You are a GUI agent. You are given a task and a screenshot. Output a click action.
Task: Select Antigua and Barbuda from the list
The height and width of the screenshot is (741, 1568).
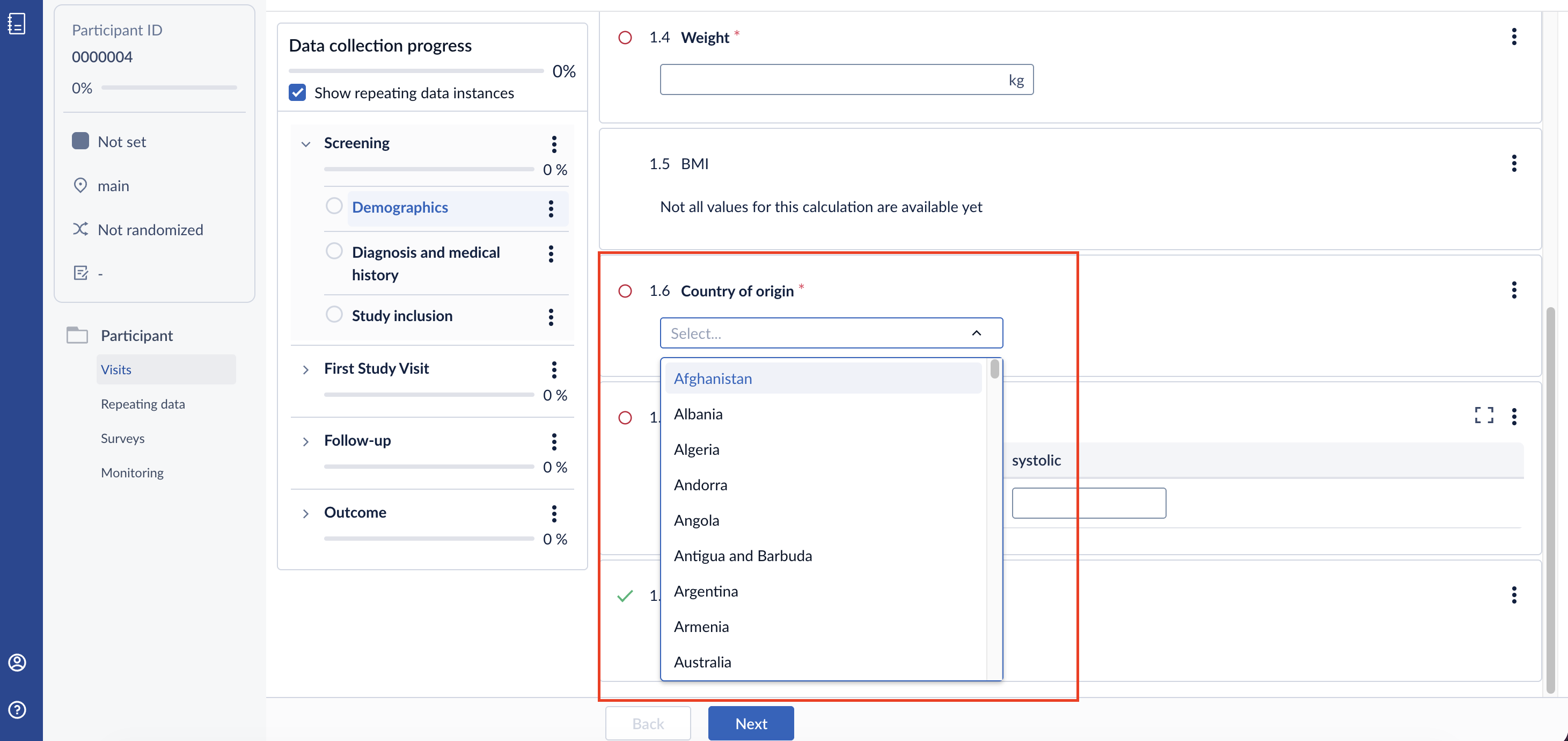point(823,555)
